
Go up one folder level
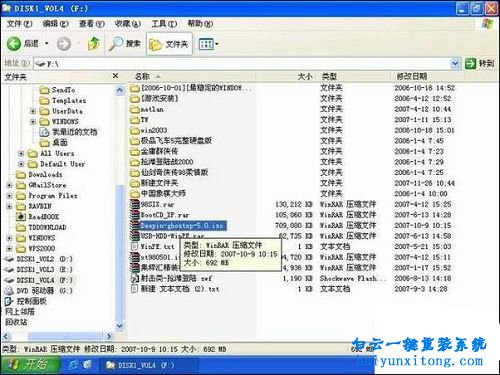[94, 44]
